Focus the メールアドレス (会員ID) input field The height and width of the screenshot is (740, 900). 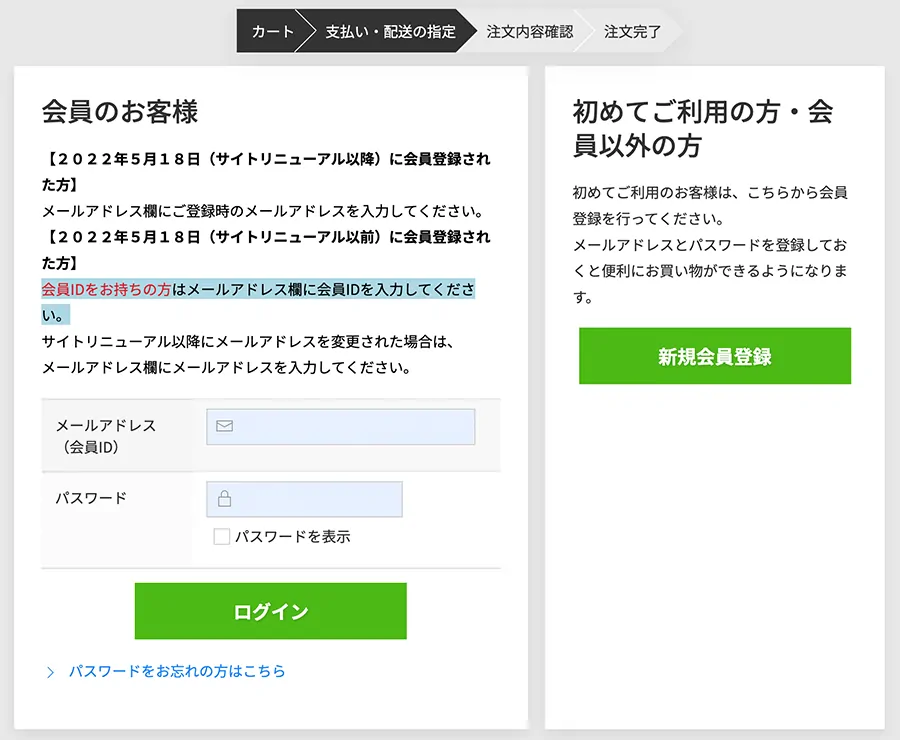point(341,427)
